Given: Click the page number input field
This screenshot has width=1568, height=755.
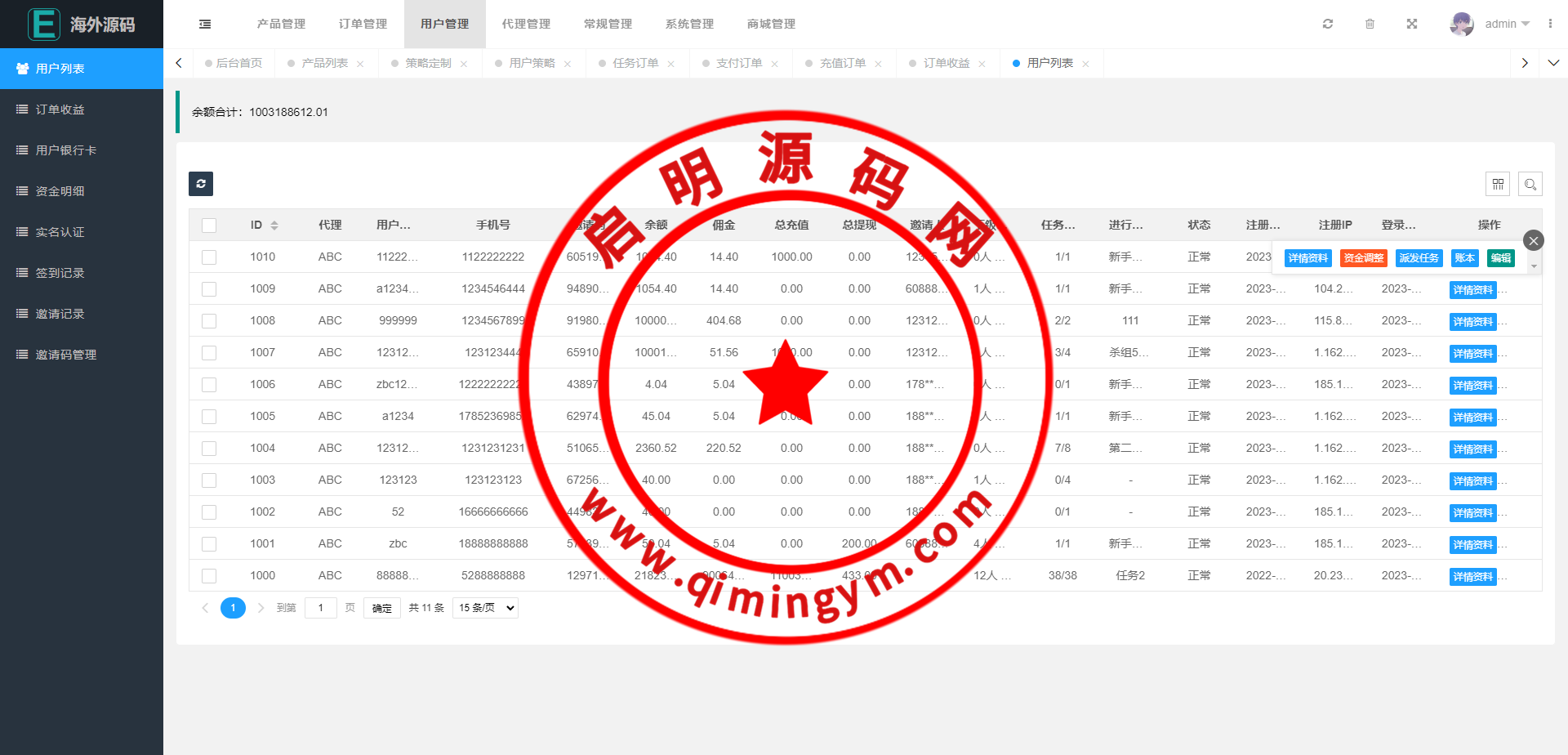Looking at the screenshot, I should 320,608.
